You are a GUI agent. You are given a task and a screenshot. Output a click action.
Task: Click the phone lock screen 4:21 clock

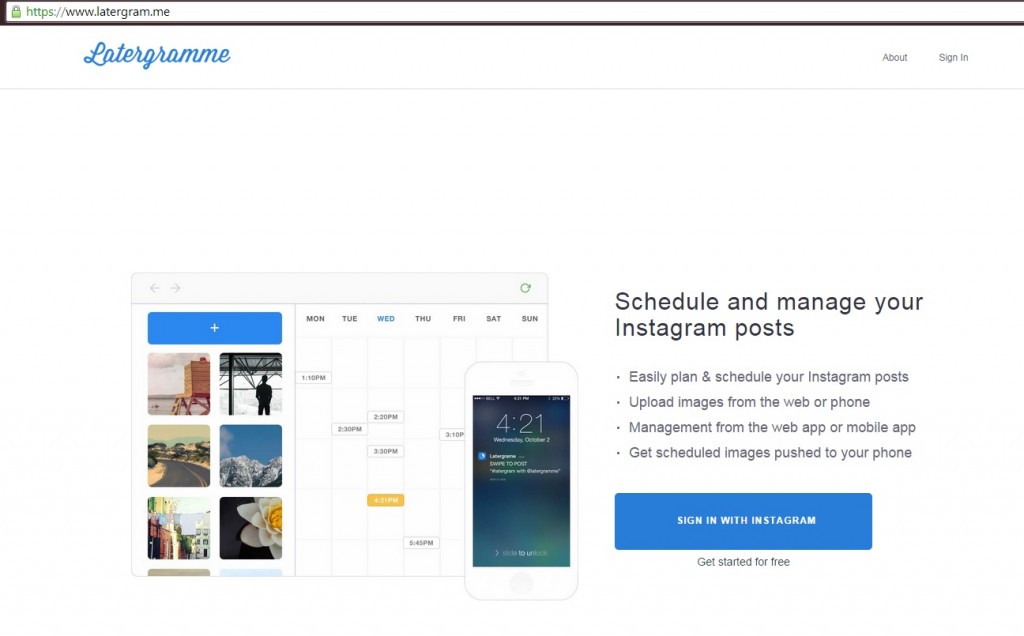pos(520,424)
